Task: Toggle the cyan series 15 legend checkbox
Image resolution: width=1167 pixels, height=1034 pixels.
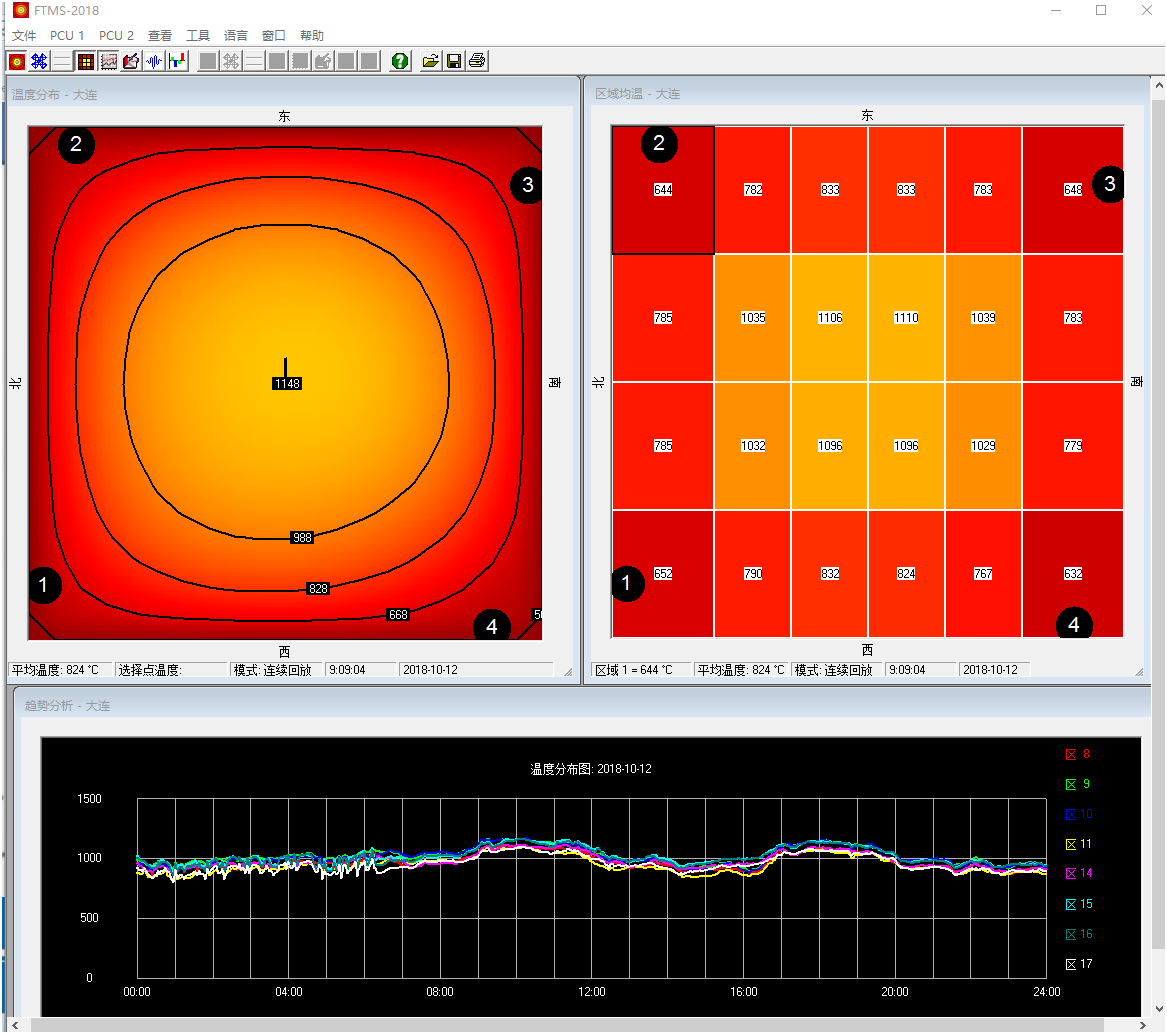Action: [1071, 904]
